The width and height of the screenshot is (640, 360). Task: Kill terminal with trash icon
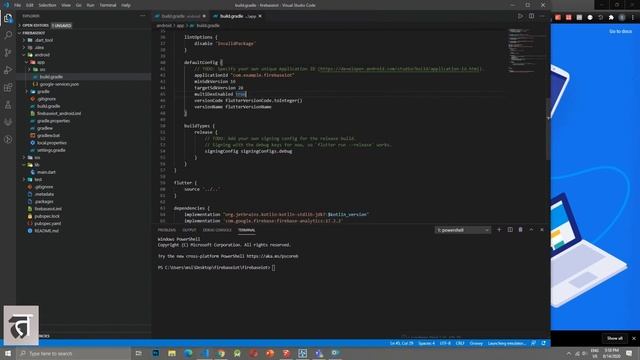click(520, 230)
